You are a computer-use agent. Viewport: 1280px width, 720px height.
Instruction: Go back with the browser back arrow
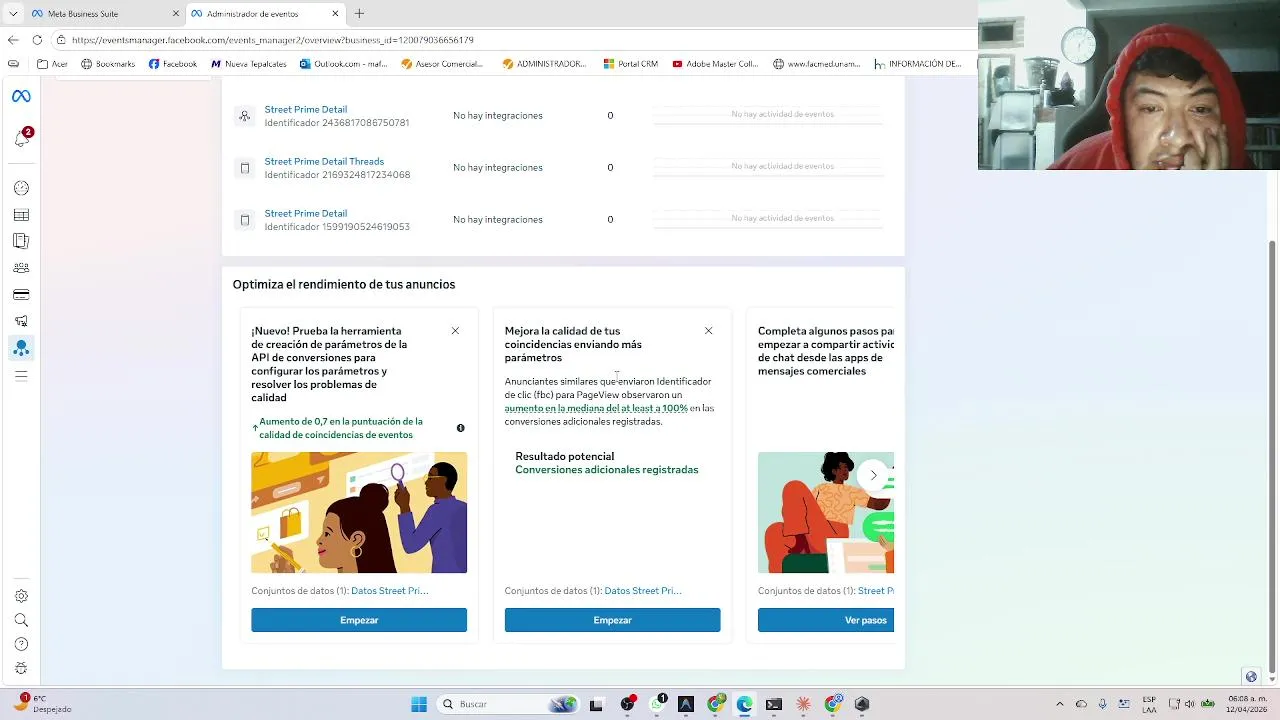click(13, 40)
